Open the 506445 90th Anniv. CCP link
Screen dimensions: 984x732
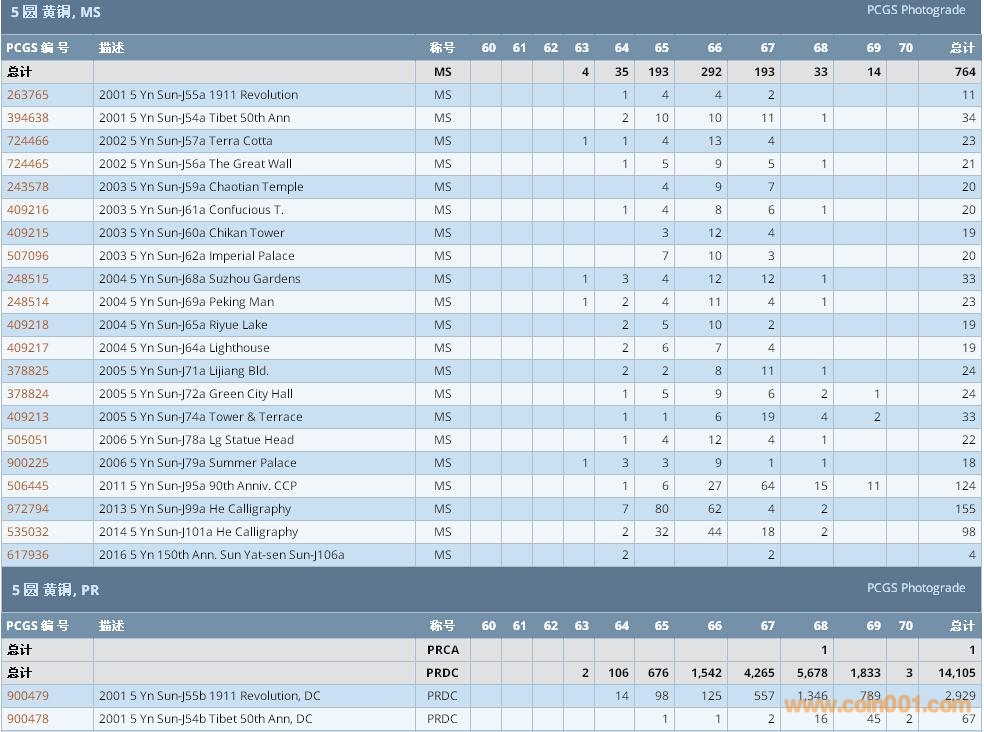27,486
